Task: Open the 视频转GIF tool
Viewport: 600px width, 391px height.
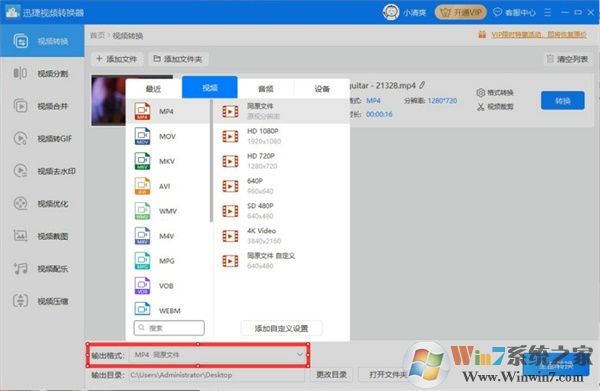Action: 42,138
